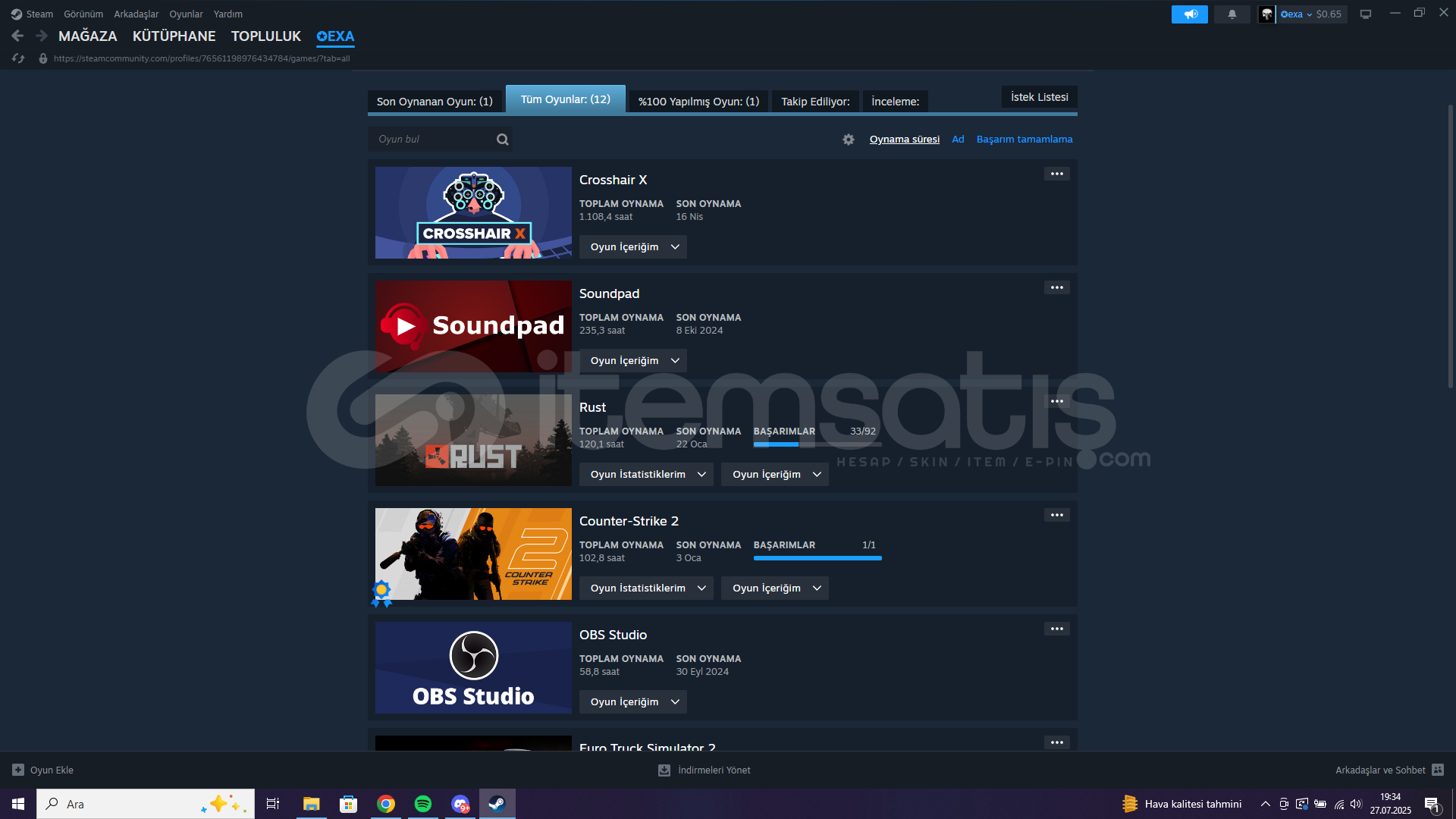Click the back navigation arrow

coord(17,36)
